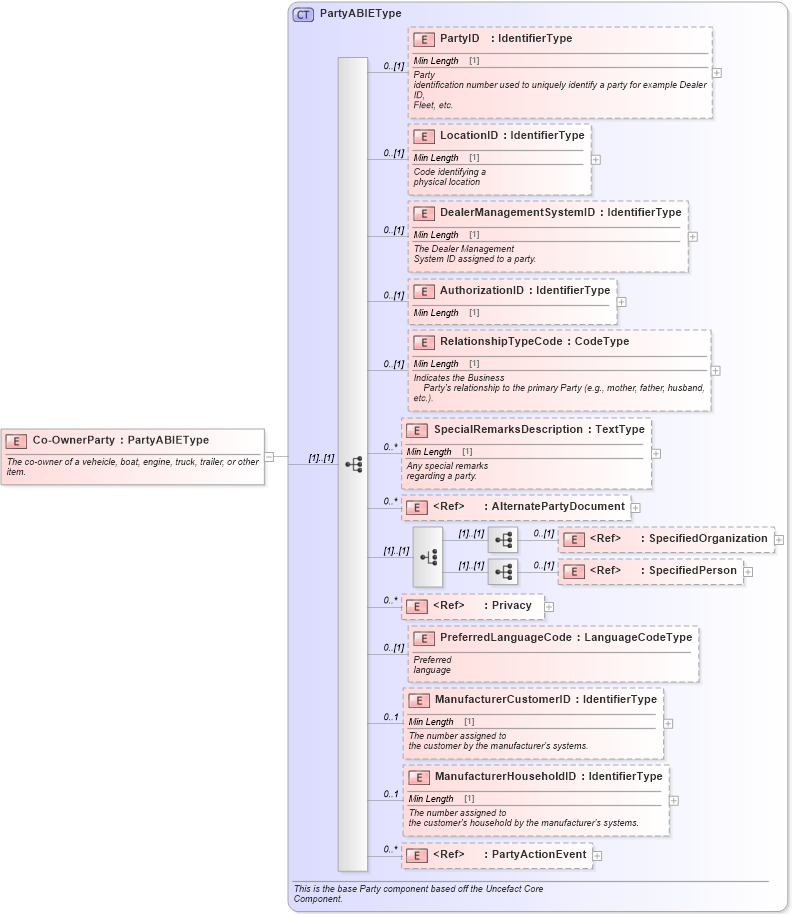The width and height of the screenshot is (792, 914).
Task: Click the AlternatePartyDocument reference name
Action: pos(558,507)
